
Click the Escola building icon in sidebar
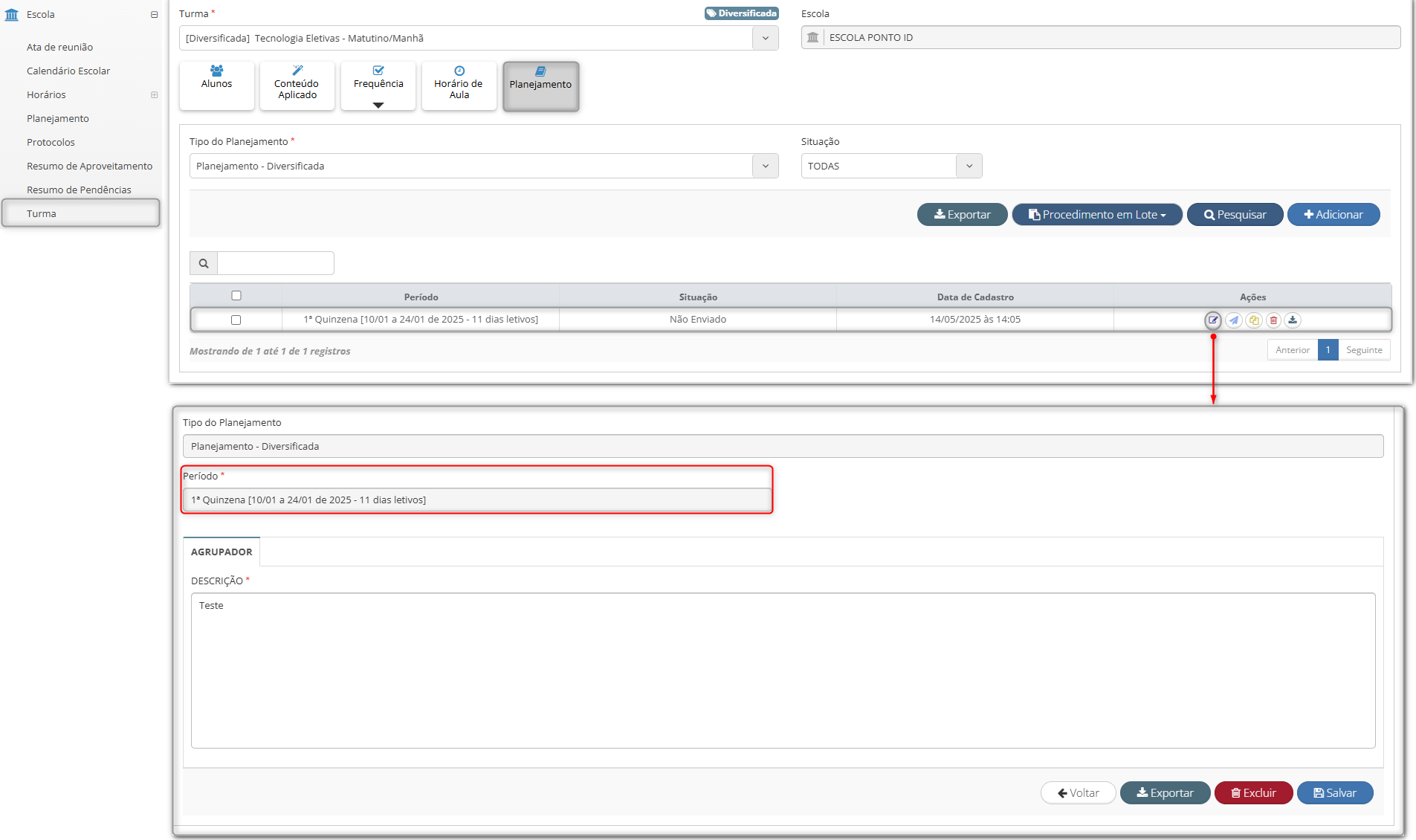12,14
